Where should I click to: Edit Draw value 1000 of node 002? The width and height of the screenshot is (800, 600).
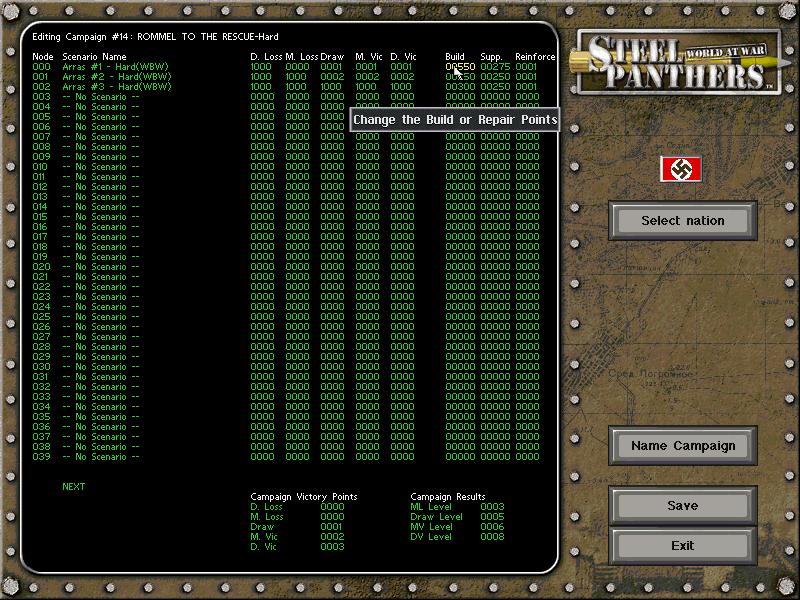[331, 87]
